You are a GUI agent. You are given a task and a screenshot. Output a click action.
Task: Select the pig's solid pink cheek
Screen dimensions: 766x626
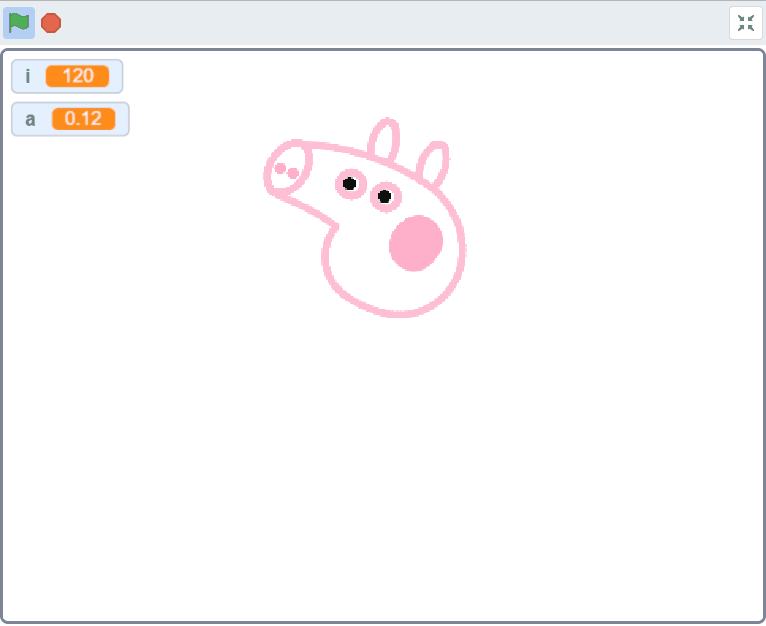416,243
